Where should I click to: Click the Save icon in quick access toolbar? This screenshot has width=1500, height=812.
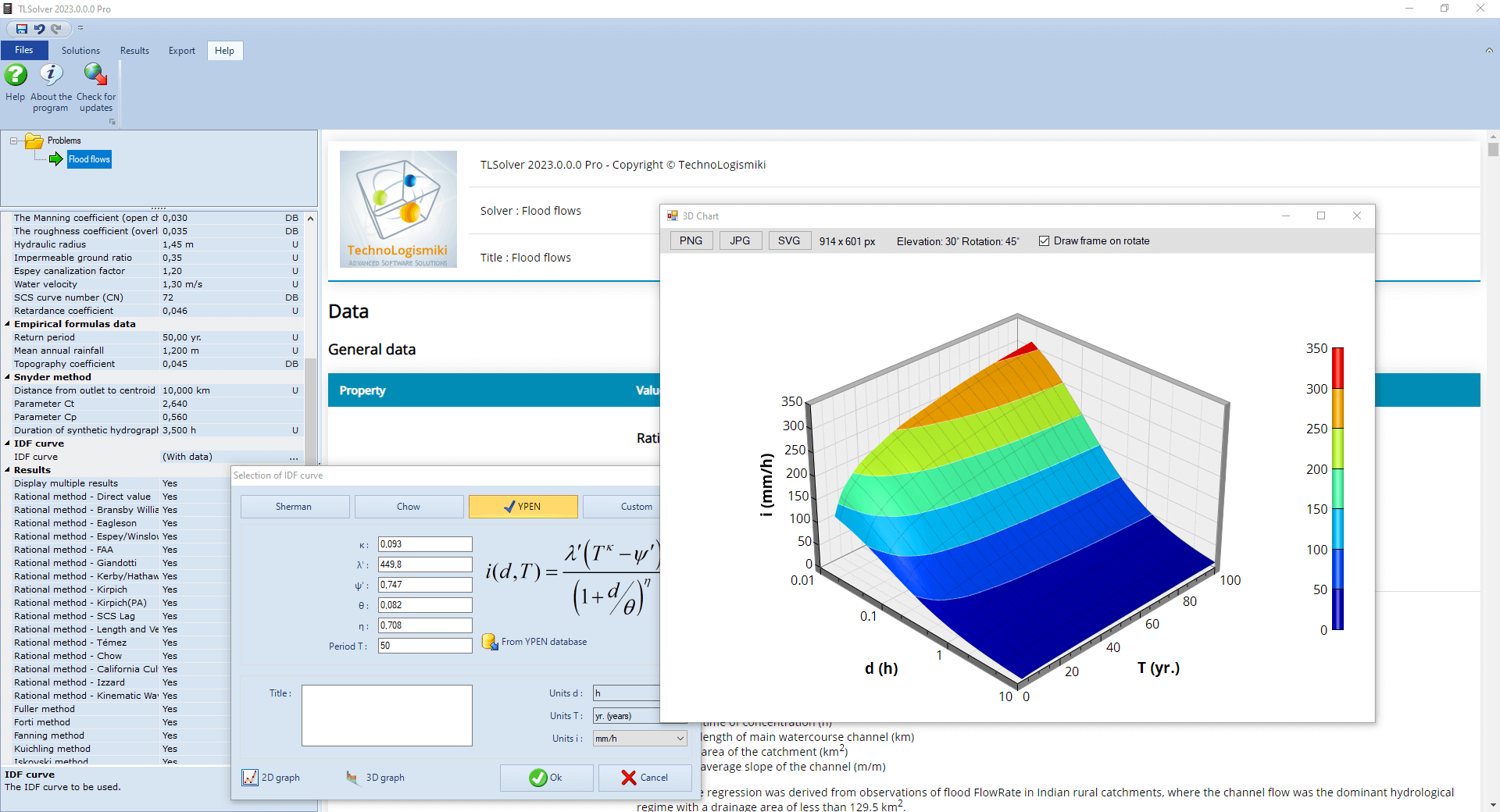[x=22, y=29]
